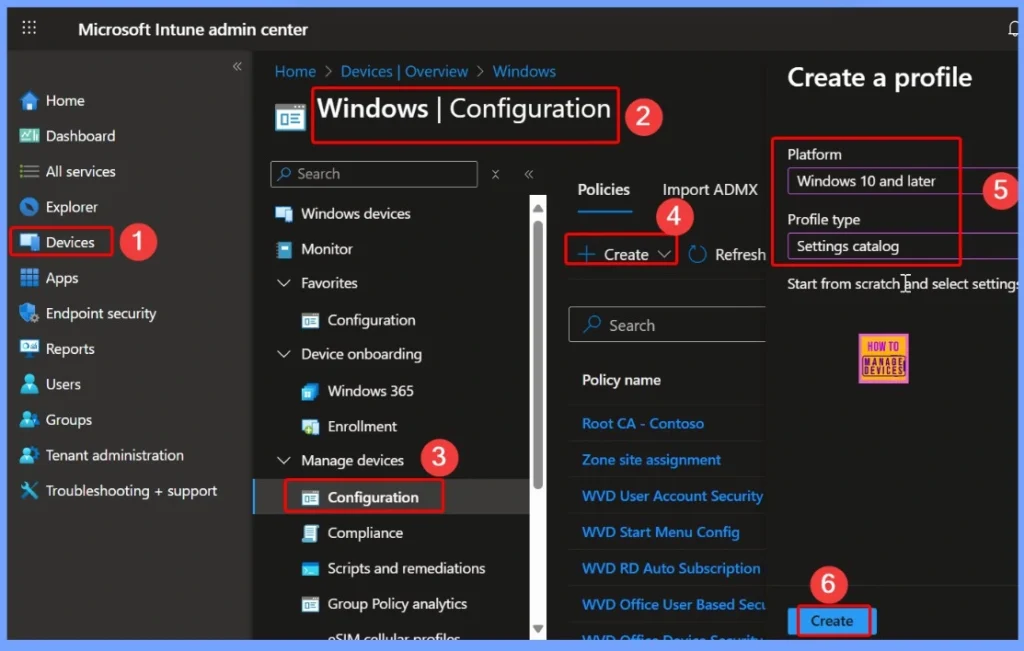Clear the Windows menu search with X
Image resolution: width=1024 pixels, height=651 pixels.
(x=496, y=174)
